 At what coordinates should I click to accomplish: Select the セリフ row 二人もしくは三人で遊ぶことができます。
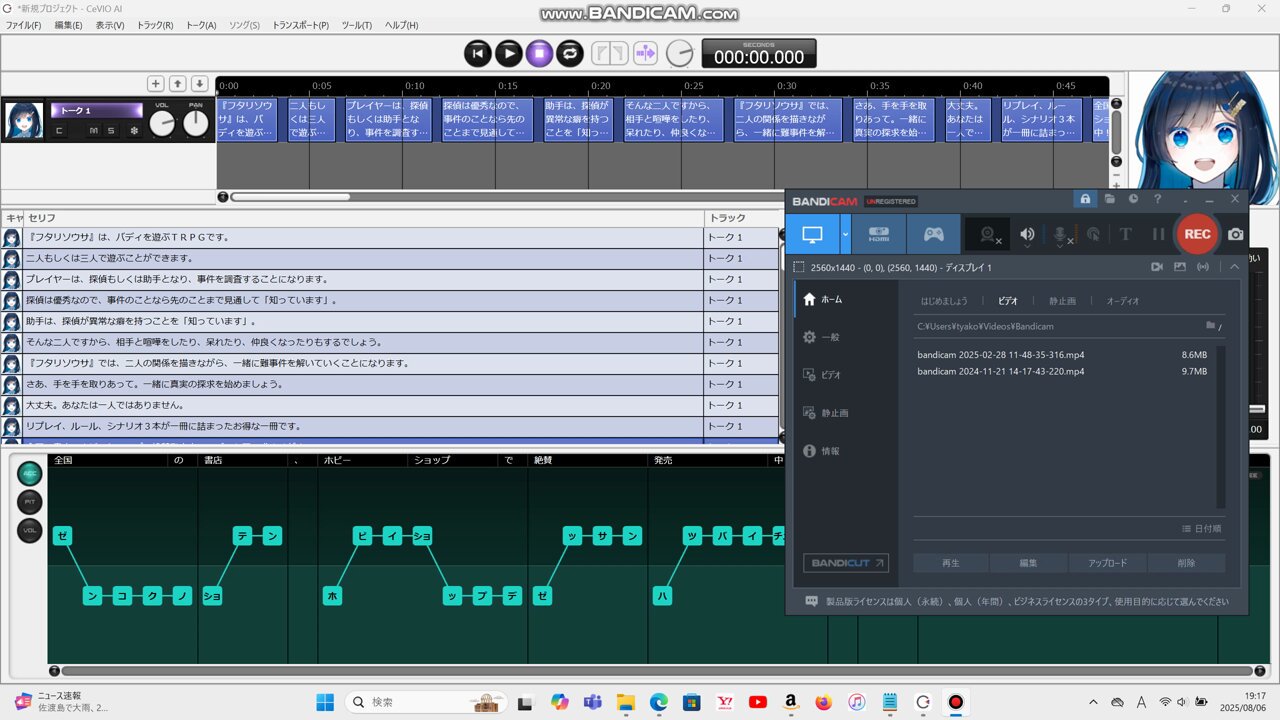363,258
